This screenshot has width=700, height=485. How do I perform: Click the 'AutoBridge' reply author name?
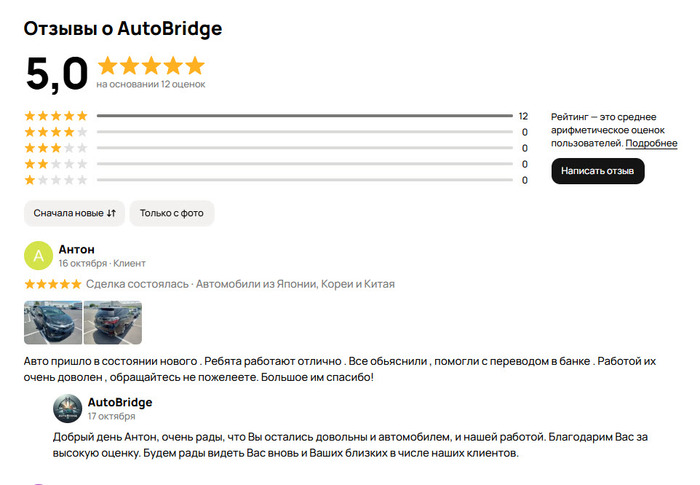tap(120, 402)
